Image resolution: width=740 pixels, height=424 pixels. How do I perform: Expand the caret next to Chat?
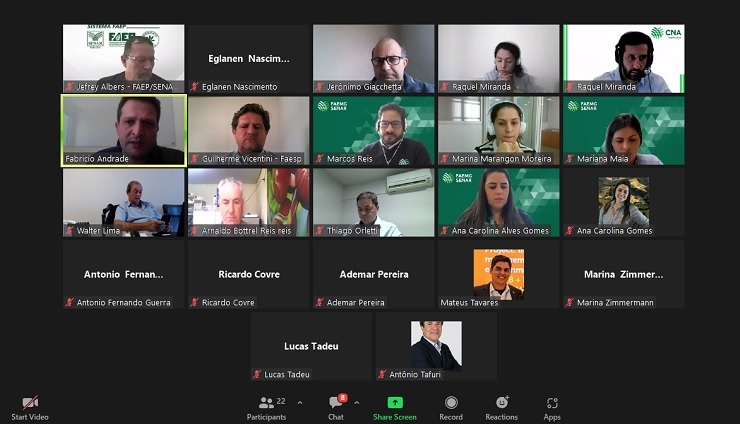357,403
